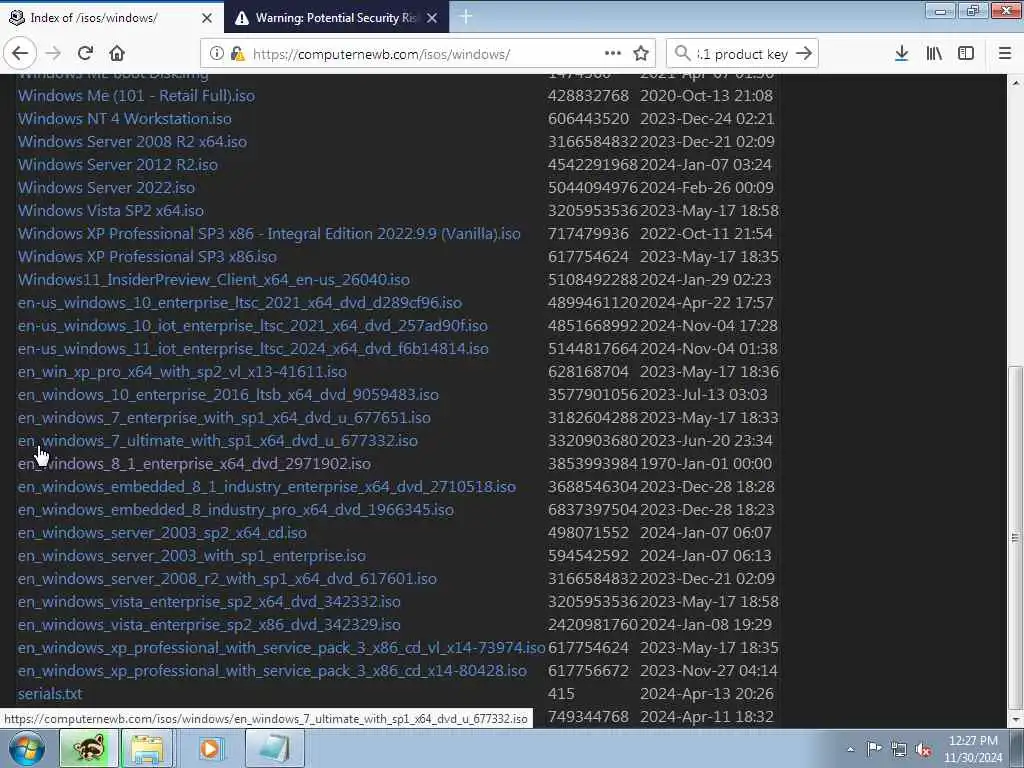The width and height of the screenshot is (1024, 768).
Task: Open the serials.txt file link
Action: tap(50, 694)
